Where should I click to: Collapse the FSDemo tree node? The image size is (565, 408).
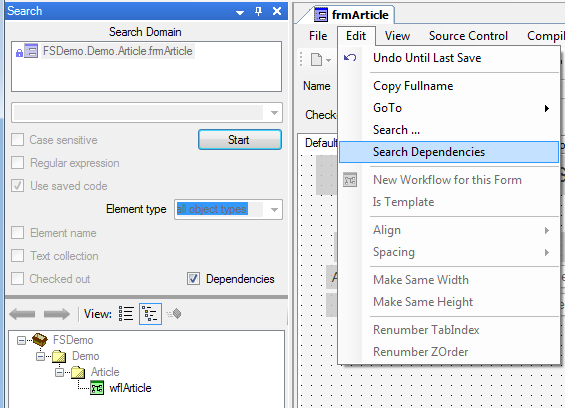(x=21, y=340)
